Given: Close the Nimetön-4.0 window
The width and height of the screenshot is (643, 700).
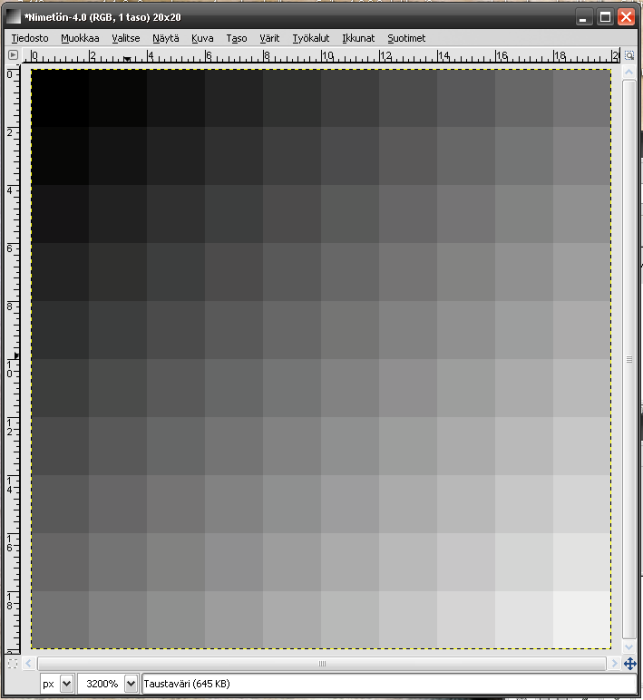Looking at the screenshot, I should click(x=626, y=17).
